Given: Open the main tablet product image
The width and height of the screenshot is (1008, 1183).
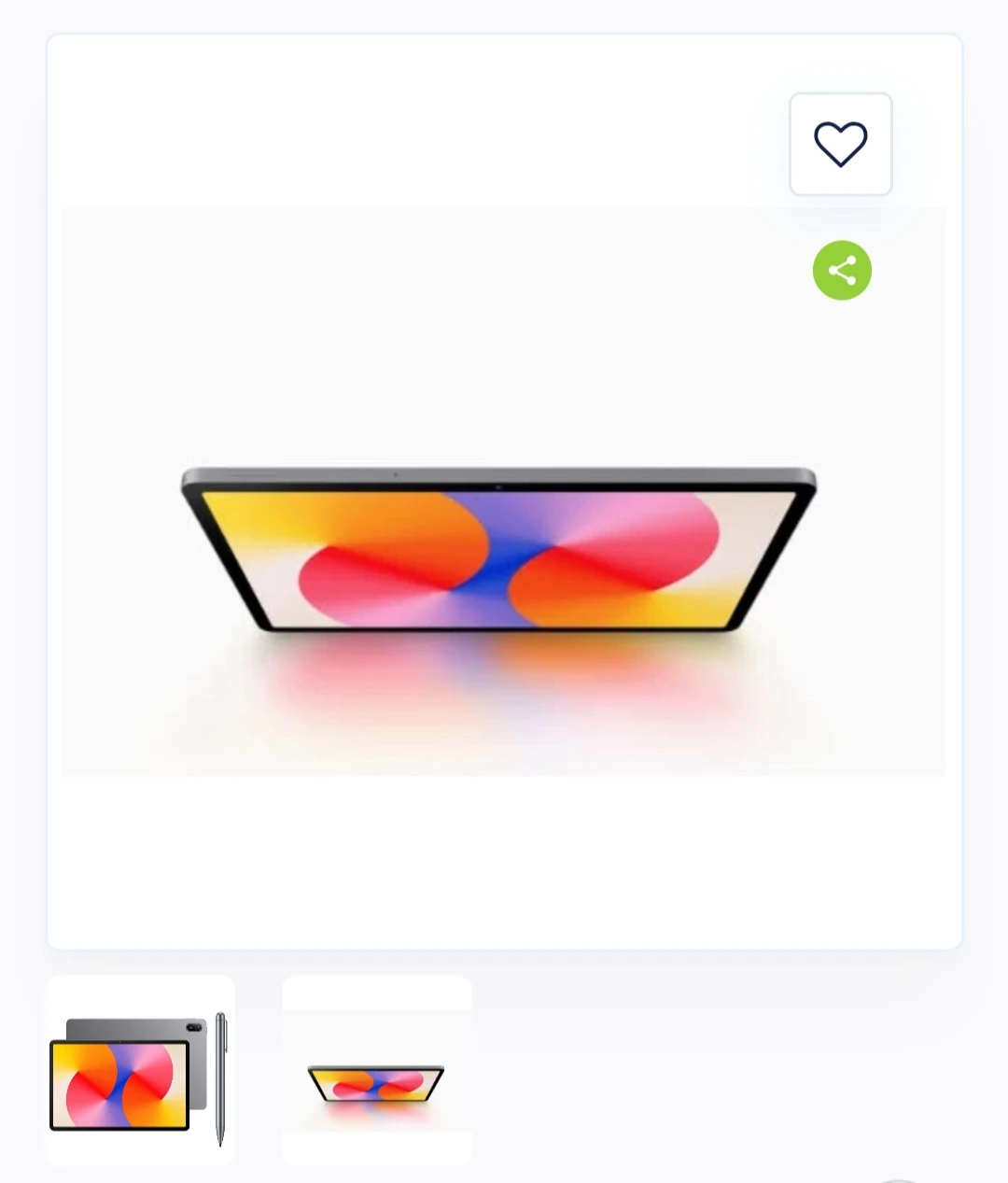Looking at the screenshot, I should point(504,491).
